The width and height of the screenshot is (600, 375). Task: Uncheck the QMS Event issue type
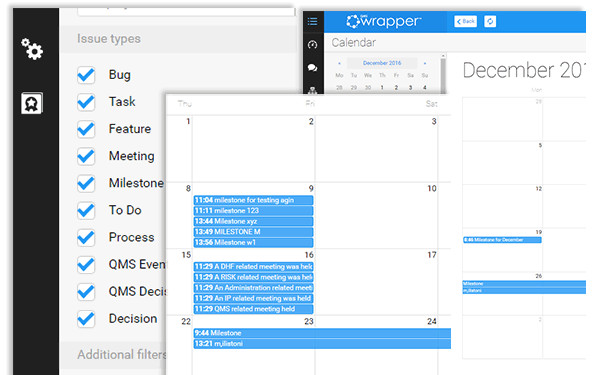[x=86, y=264]
